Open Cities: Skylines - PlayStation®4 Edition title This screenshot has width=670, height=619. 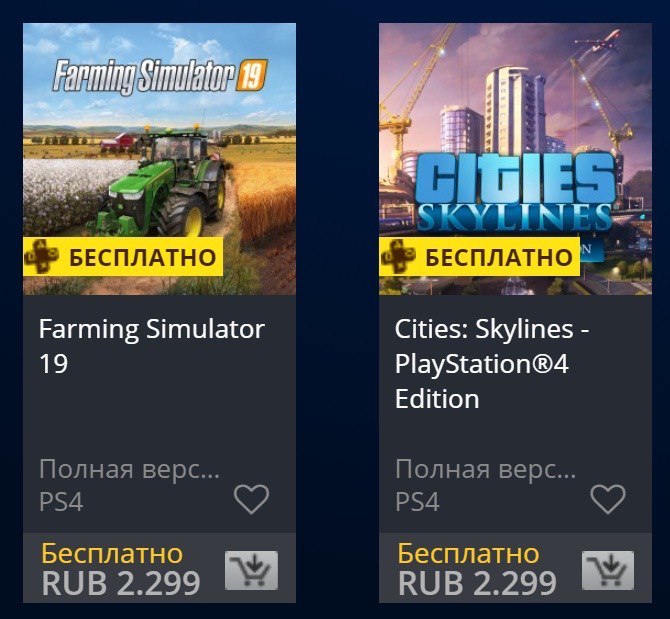click(492, 364)
